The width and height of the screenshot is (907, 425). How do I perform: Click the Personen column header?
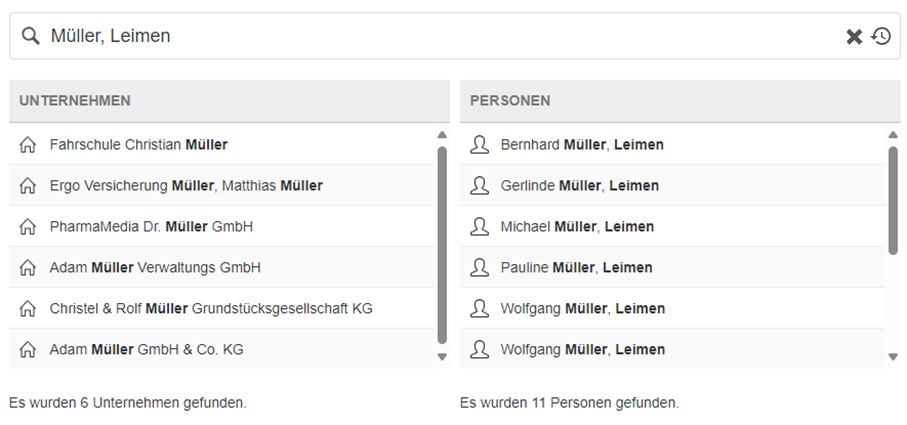tap(510, 101)
